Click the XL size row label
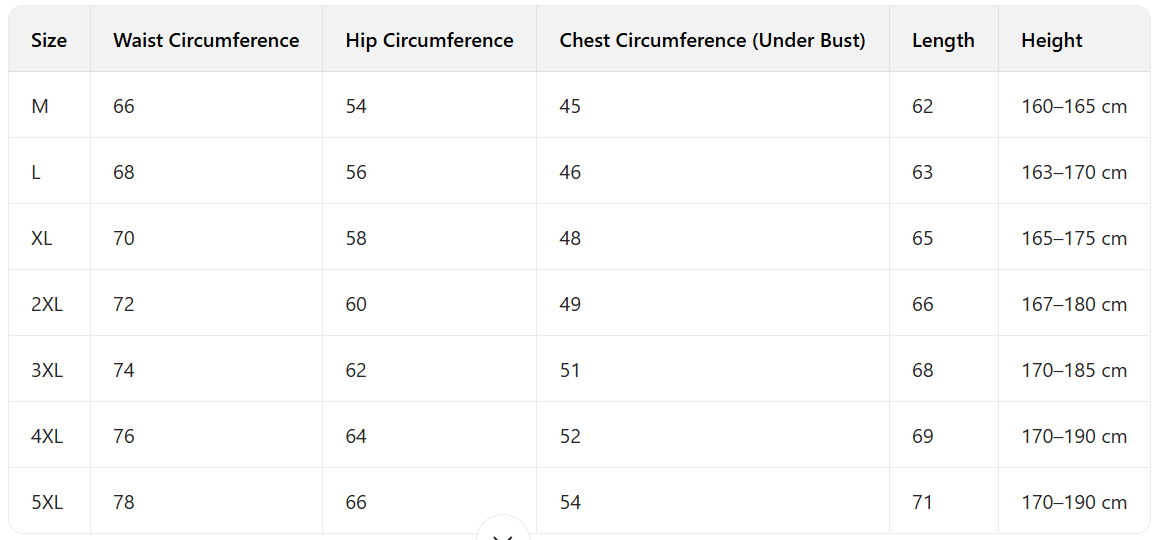The width and height of the screenshot is (1160, 540). [x=41, y=238]
